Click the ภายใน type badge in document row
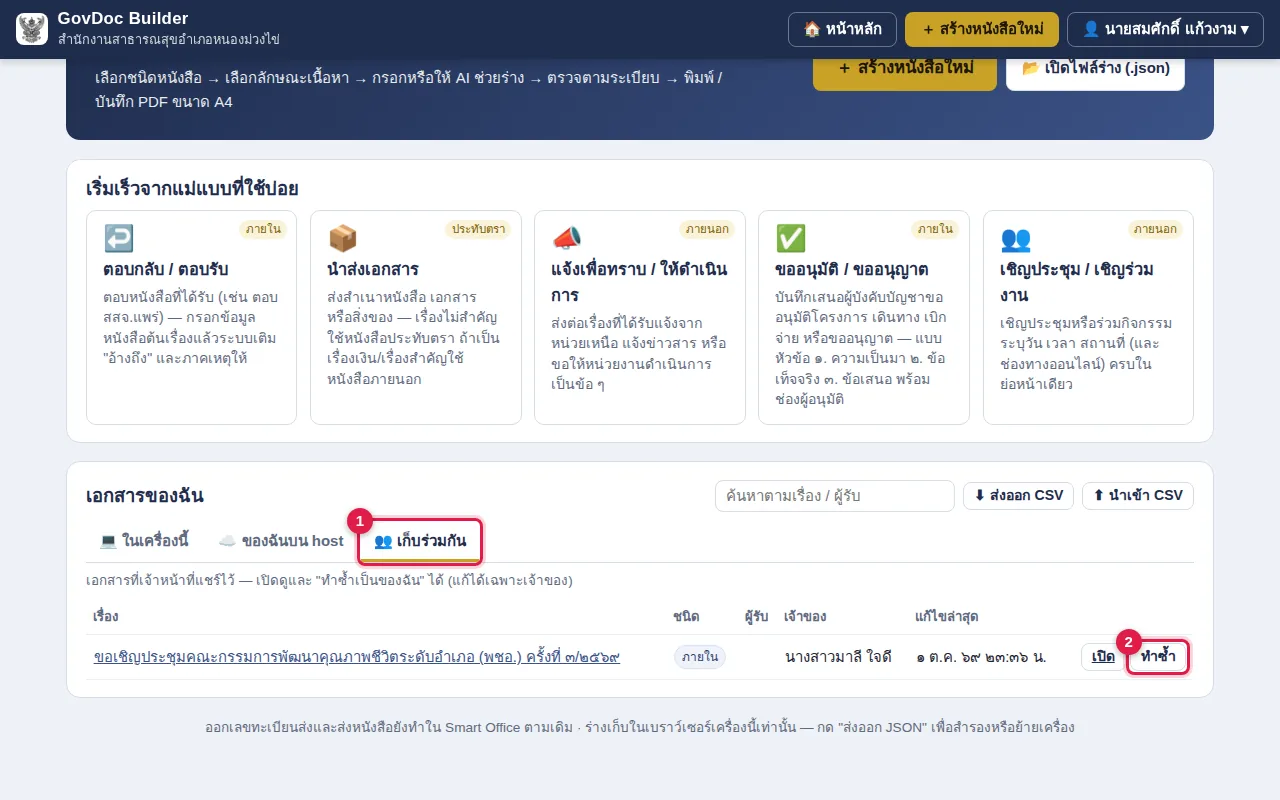Image resolution: width=1280 pixels, height=800 pixels. [700, 657]
